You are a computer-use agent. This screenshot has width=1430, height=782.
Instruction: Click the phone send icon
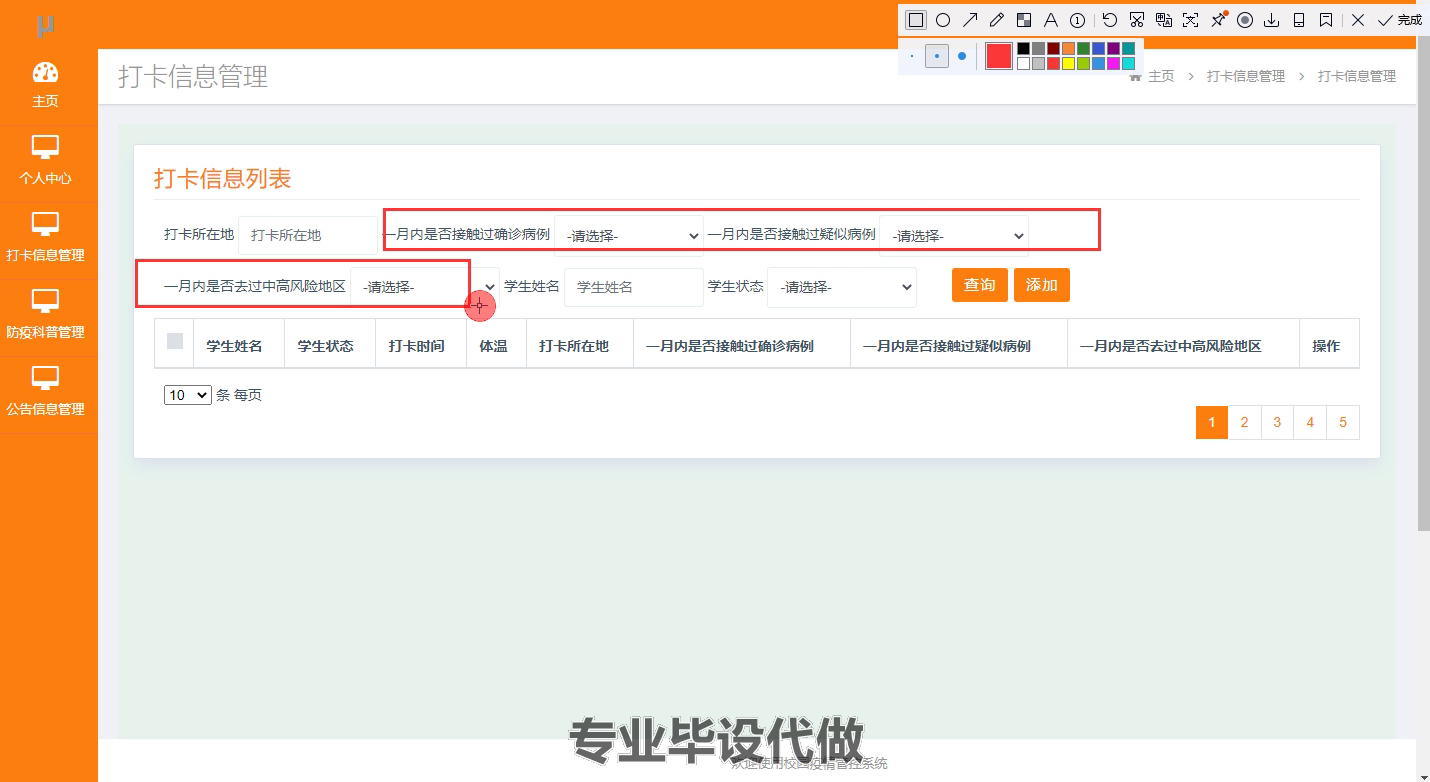pos(1299,20)
